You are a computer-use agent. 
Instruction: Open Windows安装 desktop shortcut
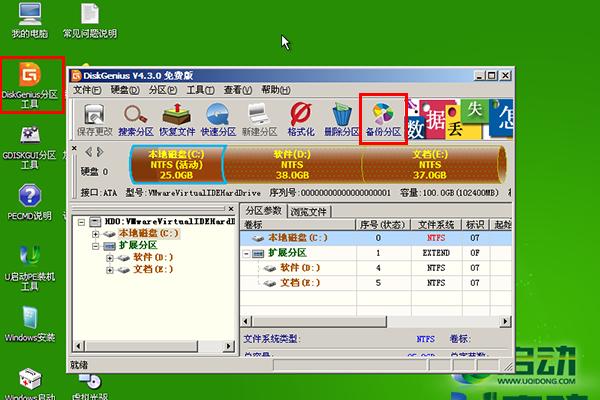[29, 324]
